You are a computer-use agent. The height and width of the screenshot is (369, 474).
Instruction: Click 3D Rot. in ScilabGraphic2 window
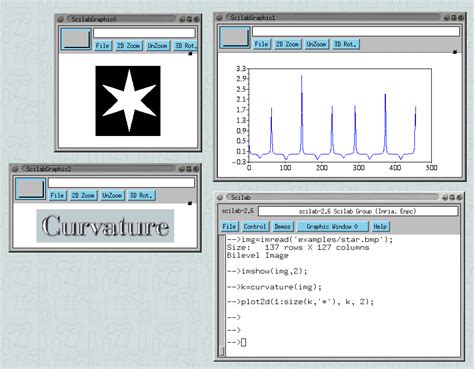[x=142, y=195]
